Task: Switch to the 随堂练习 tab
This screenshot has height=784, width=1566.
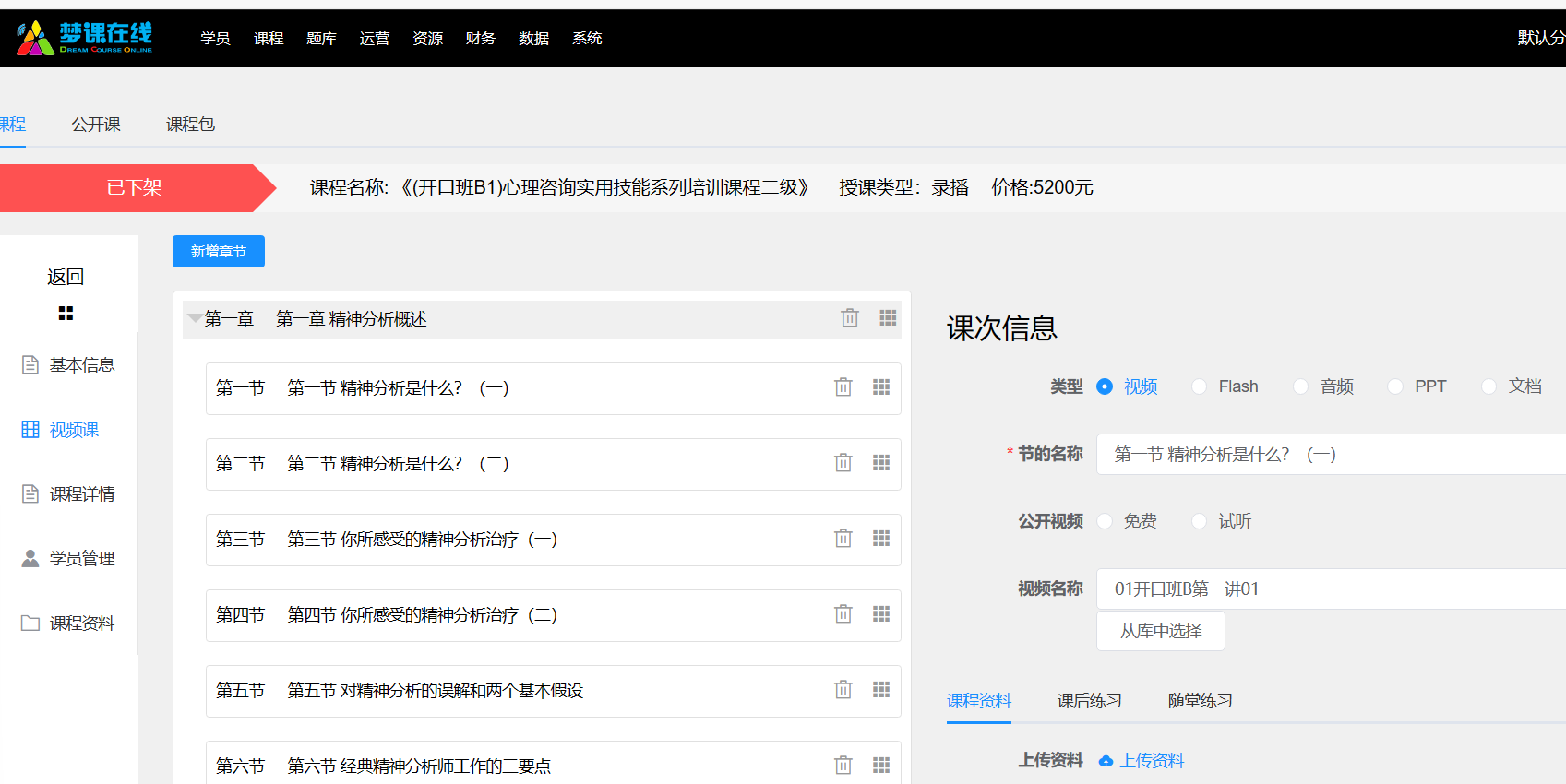Action: click(1201, 701)
